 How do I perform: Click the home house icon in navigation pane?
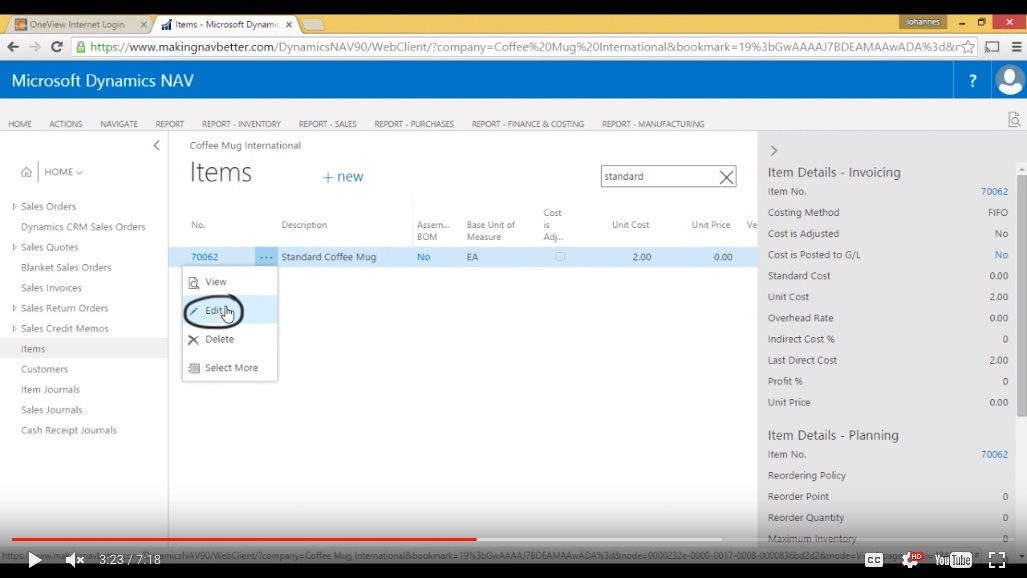26,172
